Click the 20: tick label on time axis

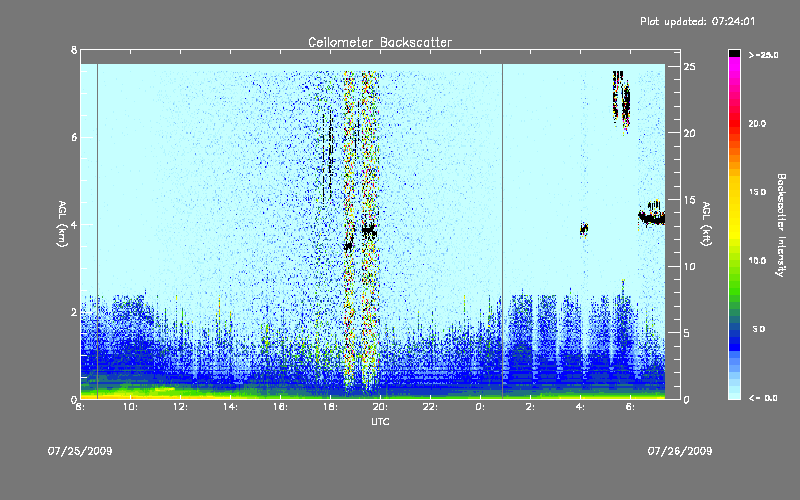[x=381, y=407]
